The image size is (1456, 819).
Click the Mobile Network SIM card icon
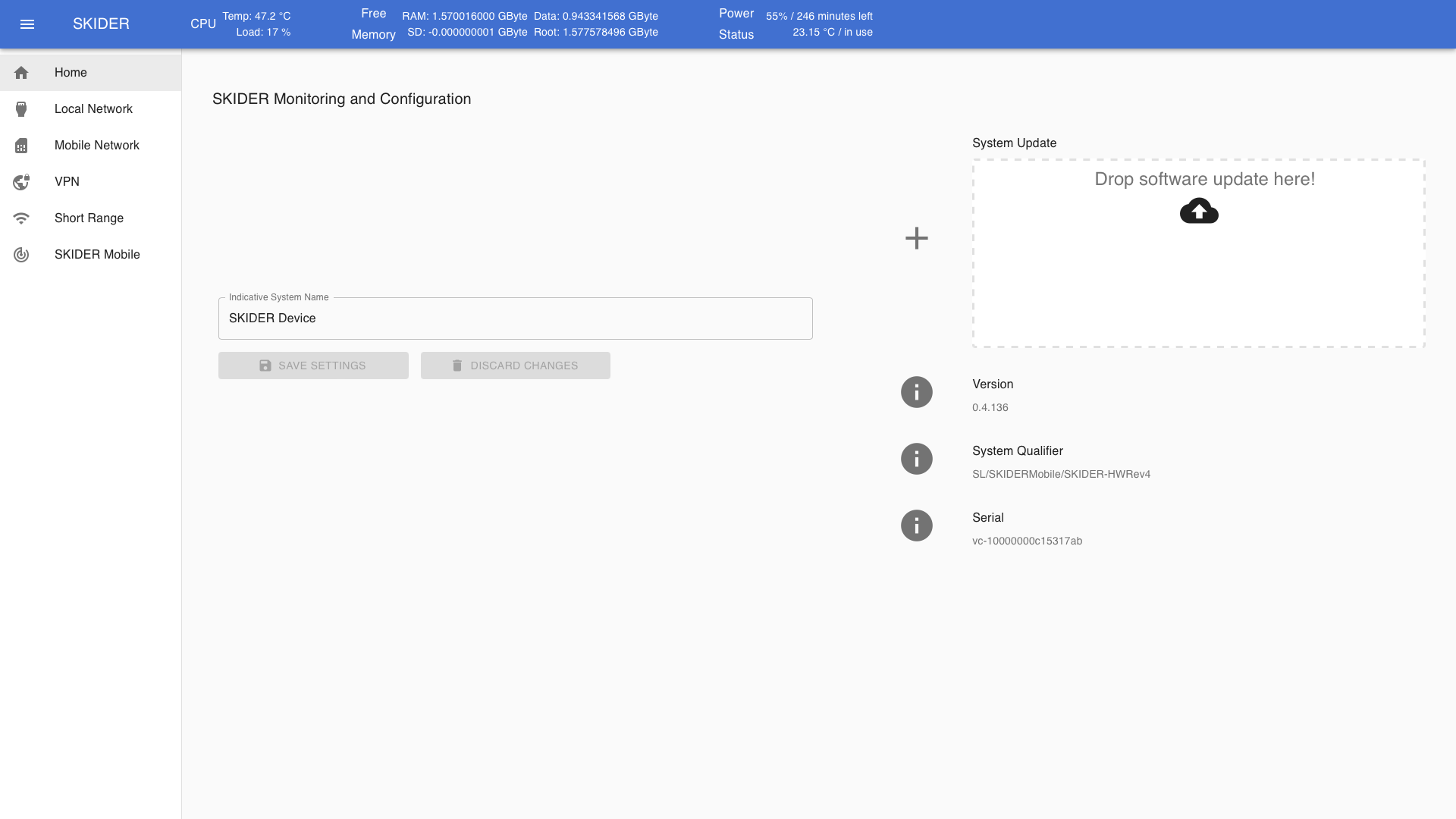[21, 146]
